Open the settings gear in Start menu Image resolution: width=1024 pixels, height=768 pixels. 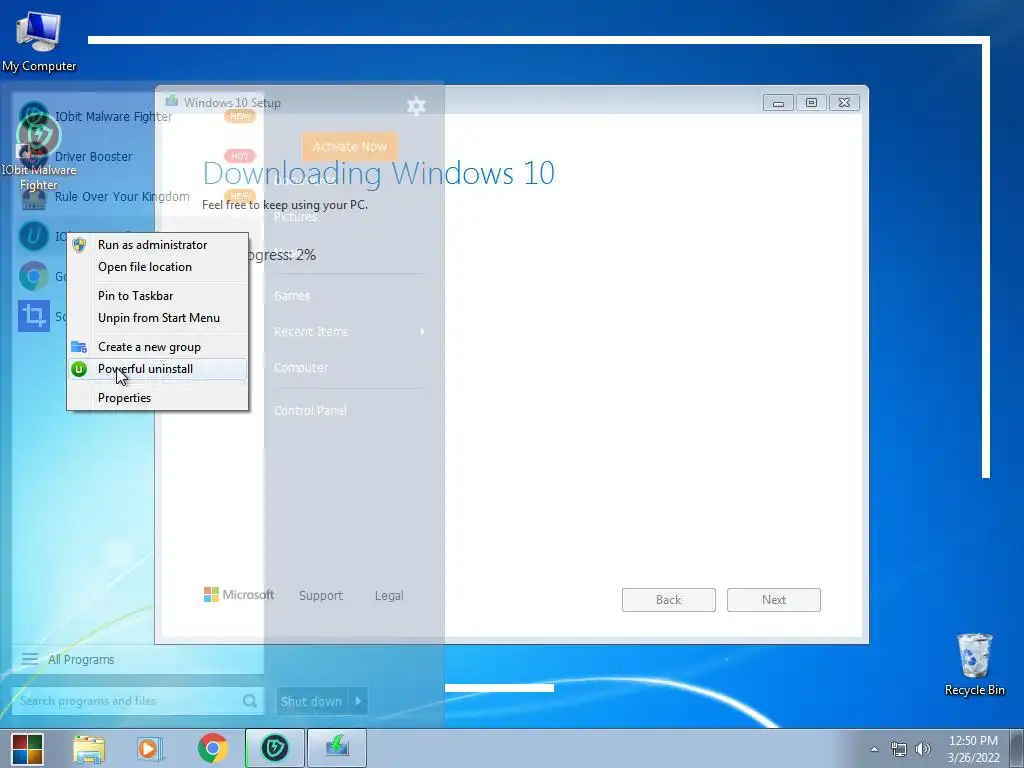[416, 106]
